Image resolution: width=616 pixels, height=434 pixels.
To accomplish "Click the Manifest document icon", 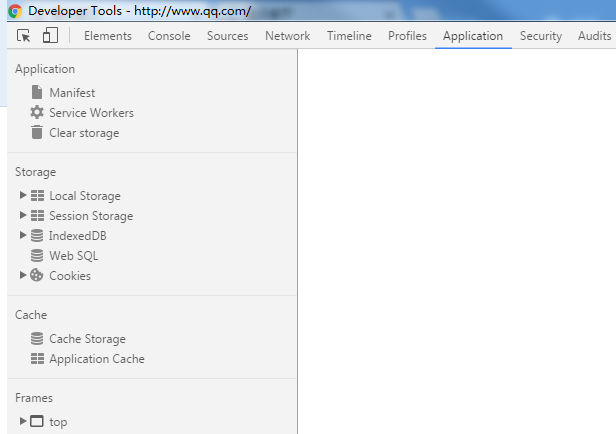I will (x=37, y=92).
